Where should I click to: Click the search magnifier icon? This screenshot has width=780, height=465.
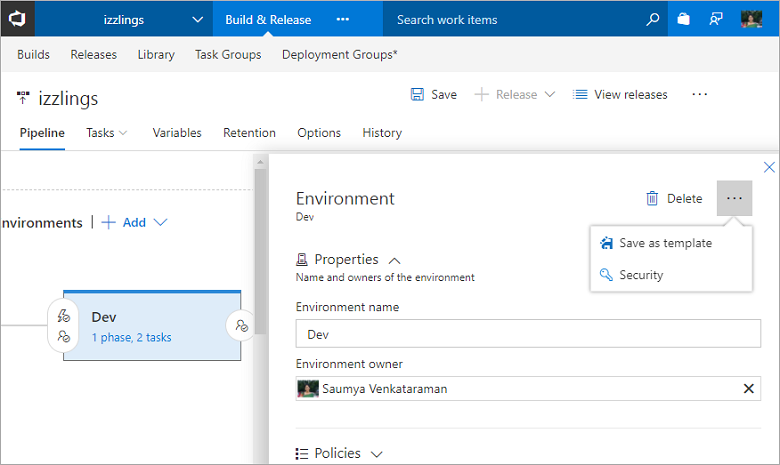point(653,19)
